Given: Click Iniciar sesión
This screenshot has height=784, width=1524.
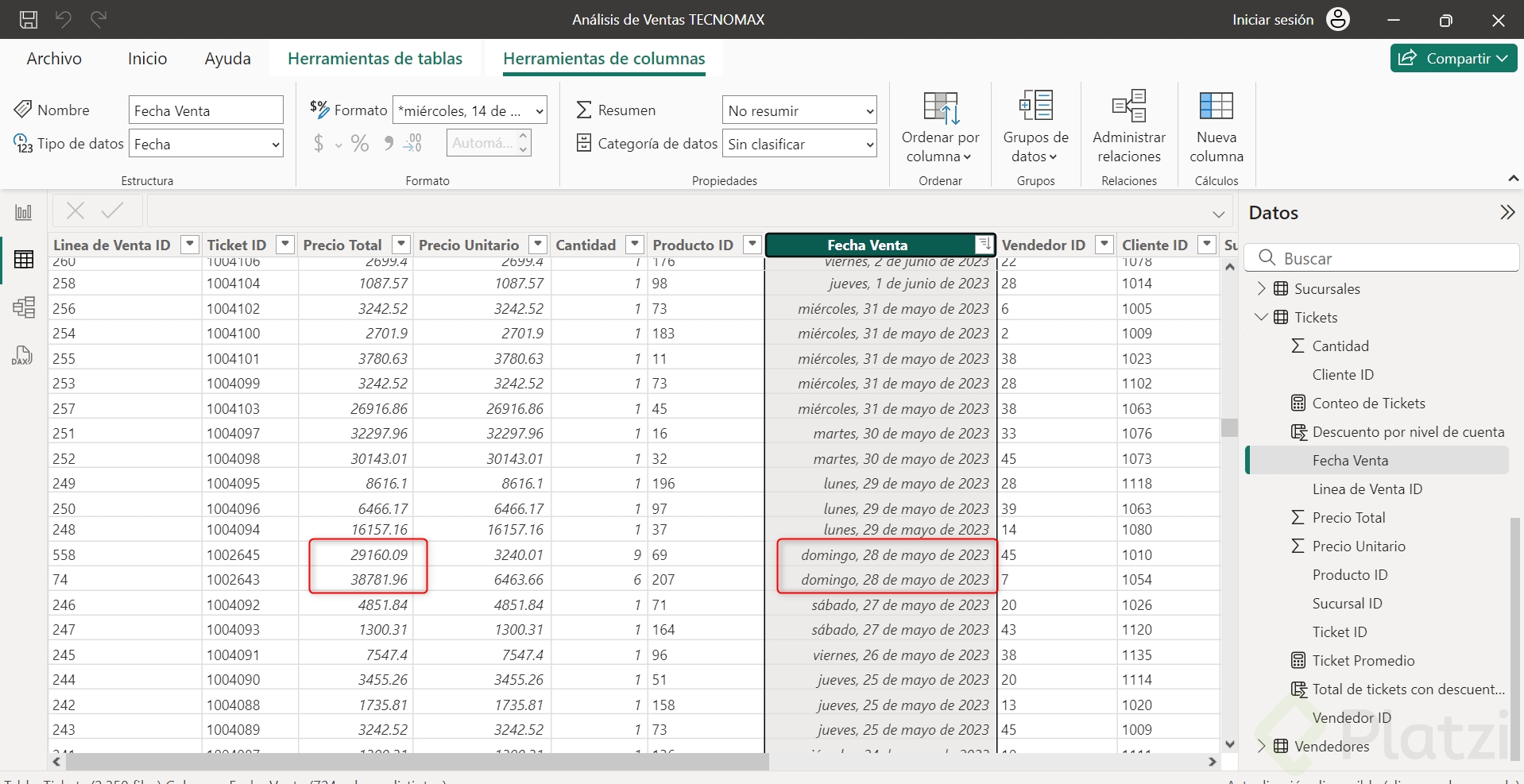Looking at the screenshot, I should coord(1273,20).
